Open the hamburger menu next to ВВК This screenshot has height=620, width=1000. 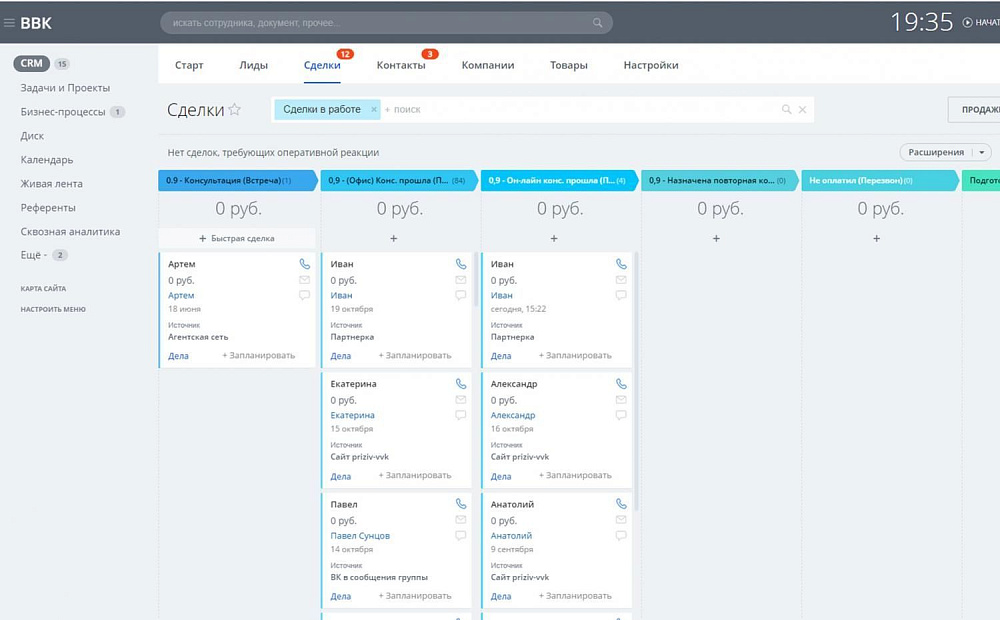click(x=9, y=23)
